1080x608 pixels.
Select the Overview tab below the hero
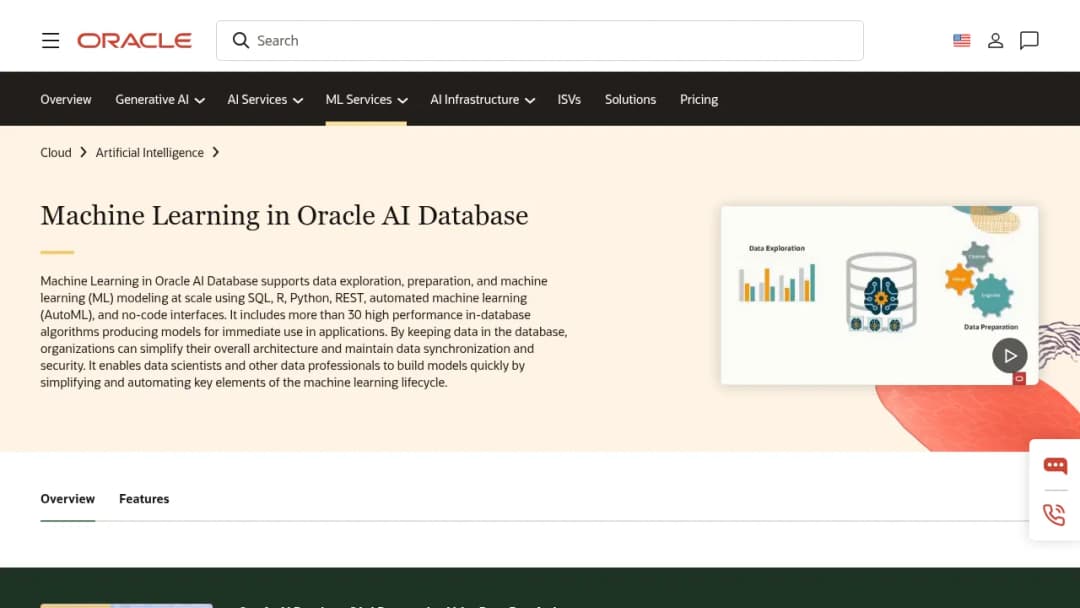pos(68,499)
